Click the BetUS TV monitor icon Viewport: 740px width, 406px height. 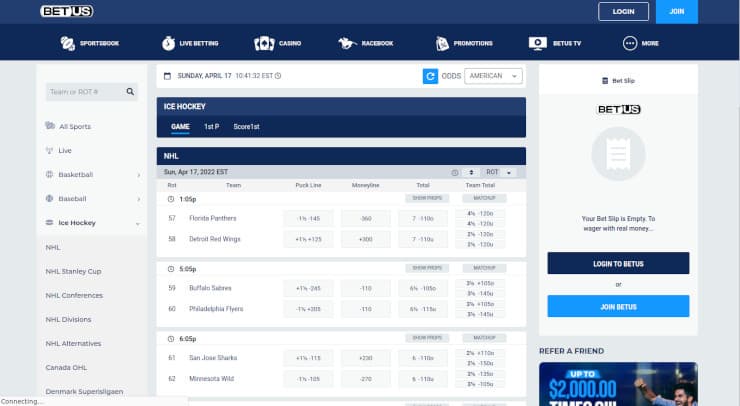coord(538,43)
